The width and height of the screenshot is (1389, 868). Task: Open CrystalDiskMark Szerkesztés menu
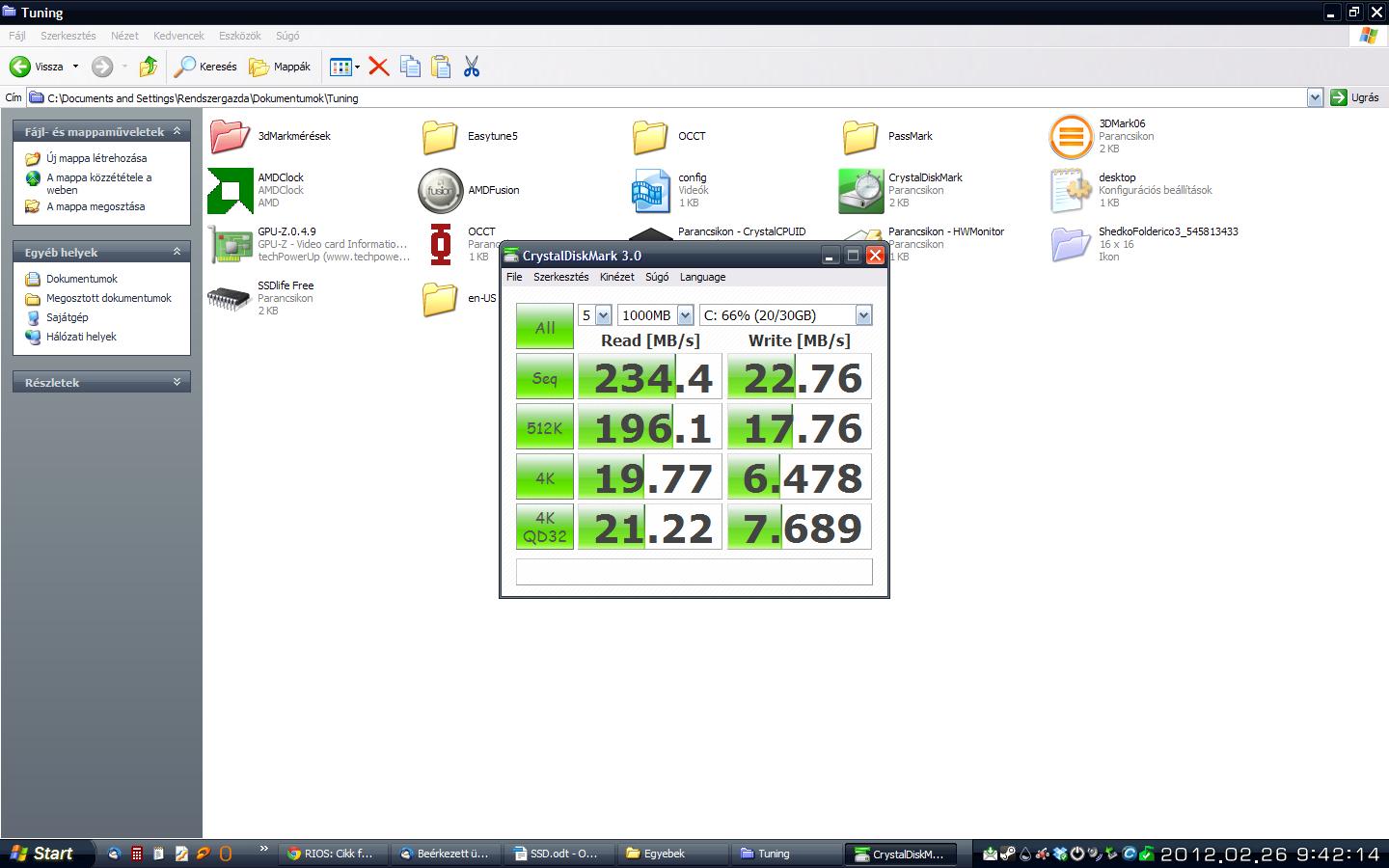[x=560, y=277]
